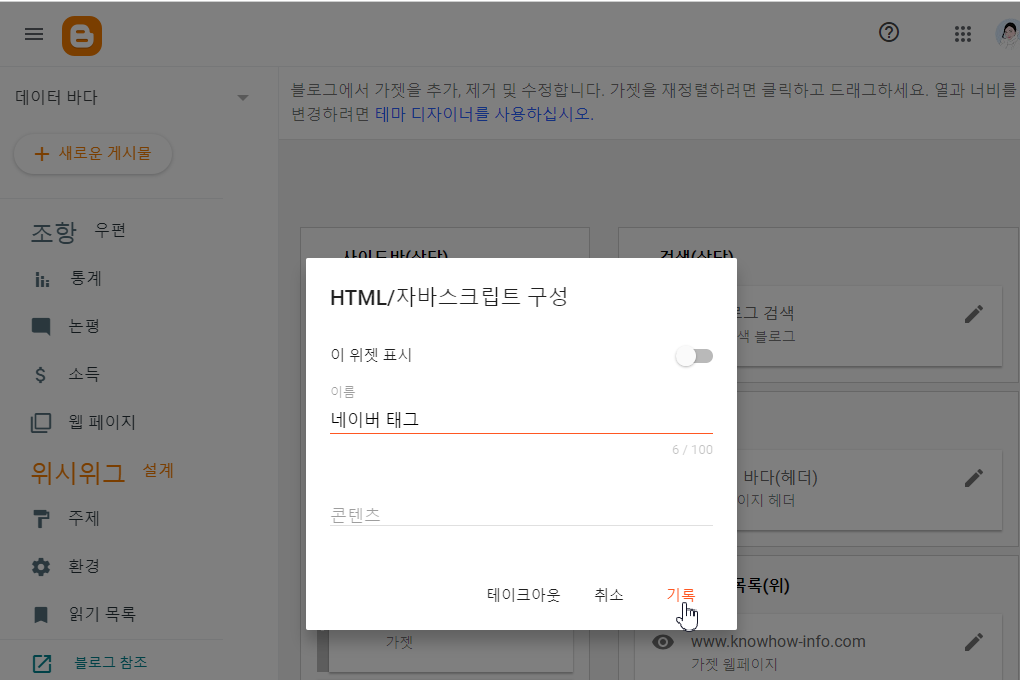Screen dimensions: 1020x680
Task: Open the help question mark menu
Action: click(888, 32)
